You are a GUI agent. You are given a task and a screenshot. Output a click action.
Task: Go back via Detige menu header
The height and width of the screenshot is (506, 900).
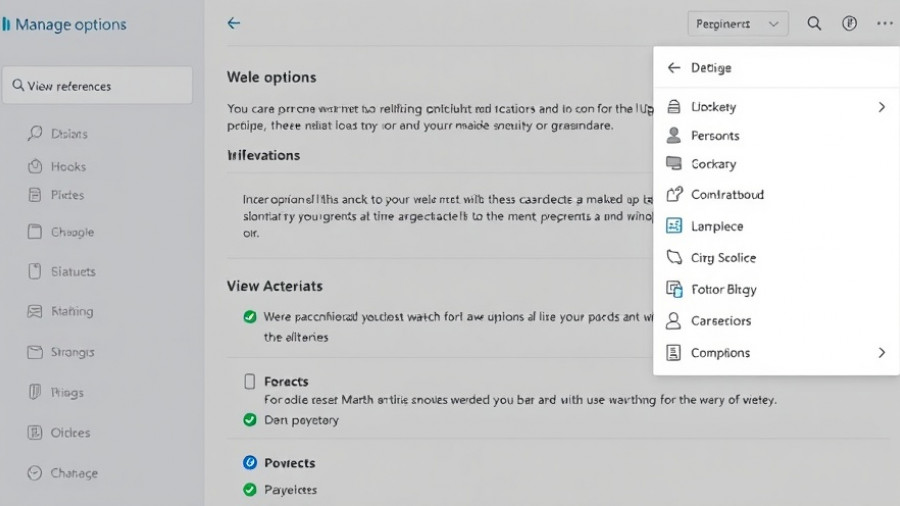click(x=674, y=68)
